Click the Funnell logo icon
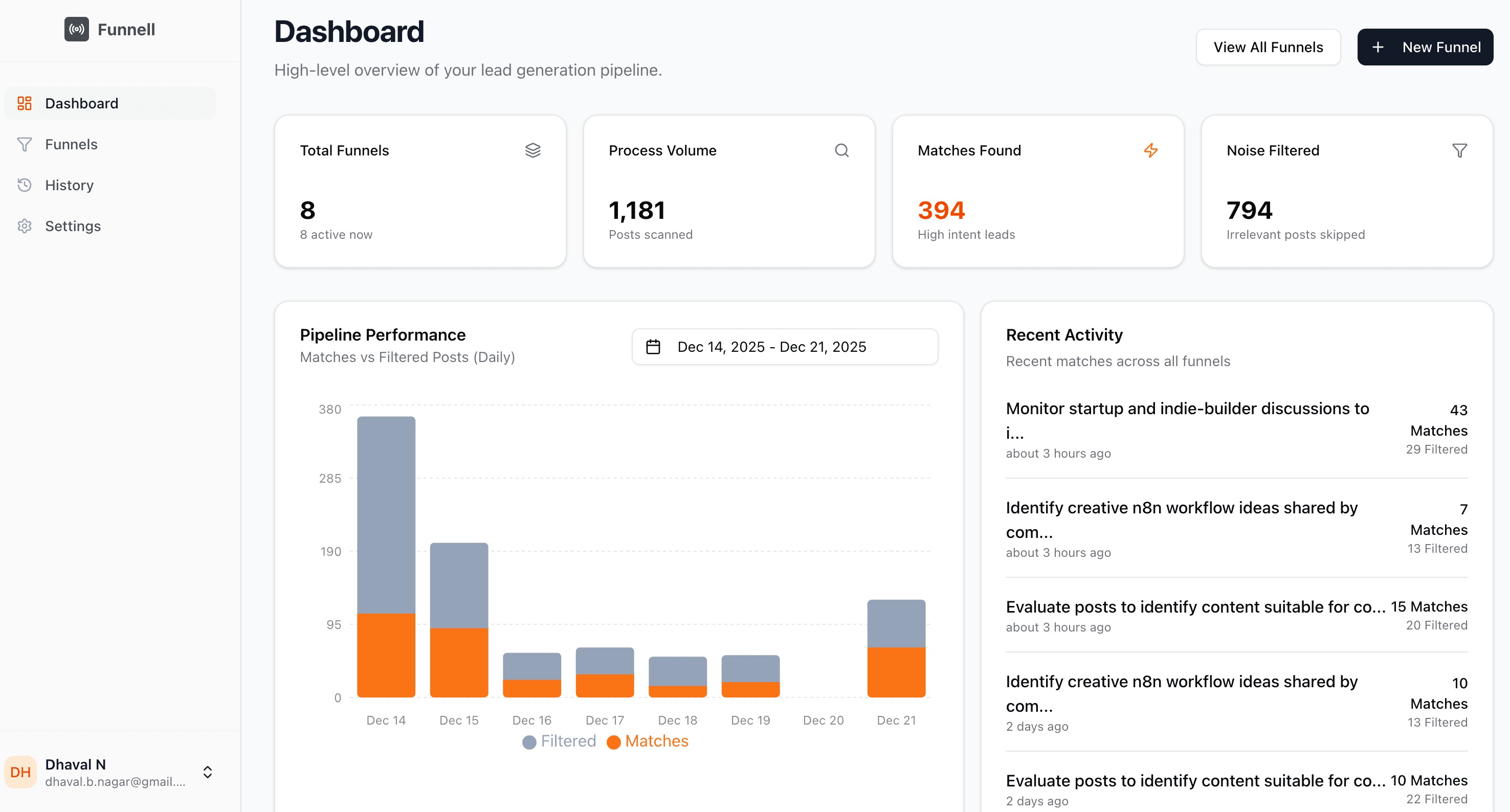The width and height of the screenshot is (1510, 812). pos(77,29)
